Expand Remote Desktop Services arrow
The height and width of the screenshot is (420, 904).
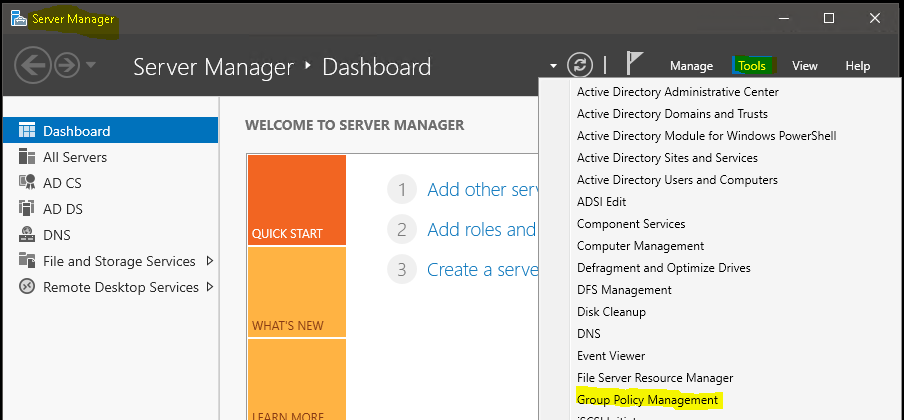coord(209,287)
